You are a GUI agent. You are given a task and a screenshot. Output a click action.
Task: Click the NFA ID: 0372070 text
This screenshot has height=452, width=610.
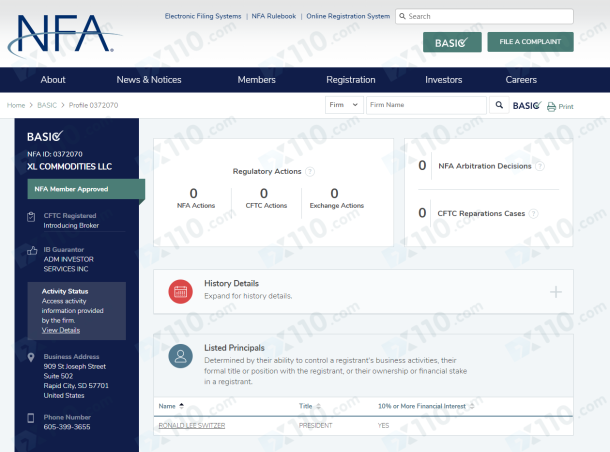(x=55, y=154)
